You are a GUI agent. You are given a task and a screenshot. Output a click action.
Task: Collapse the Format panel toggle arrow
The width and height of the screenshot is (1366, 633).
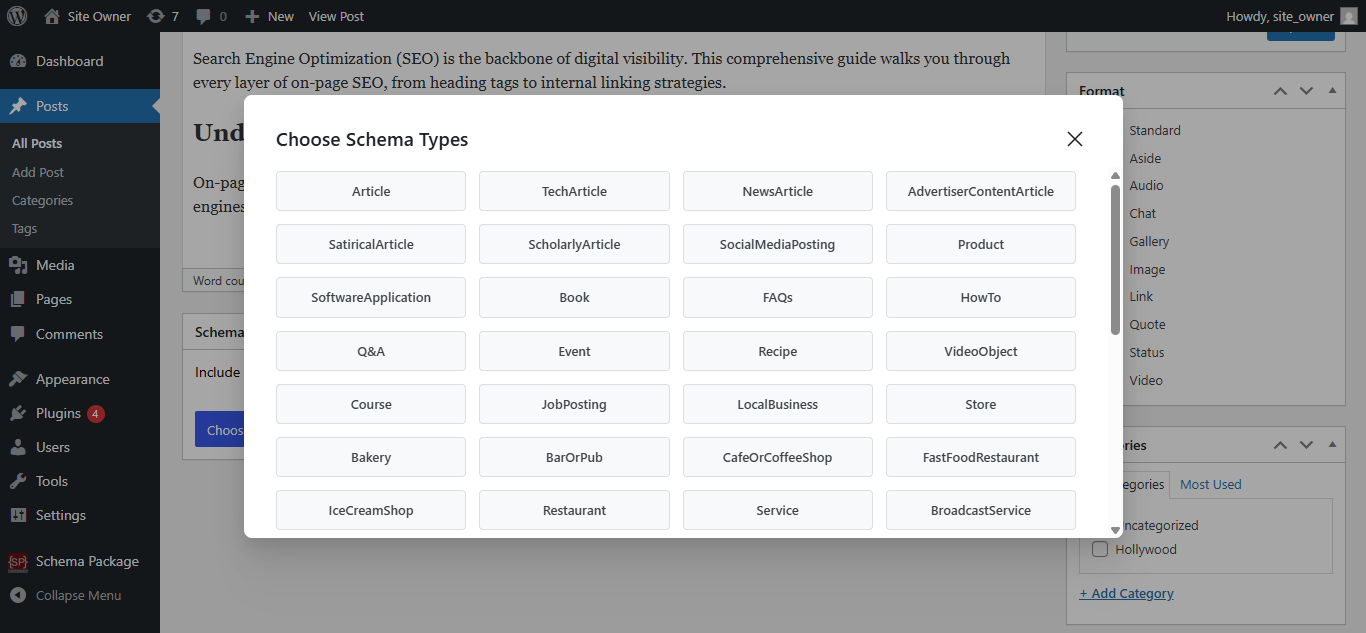click(1332, 91)
